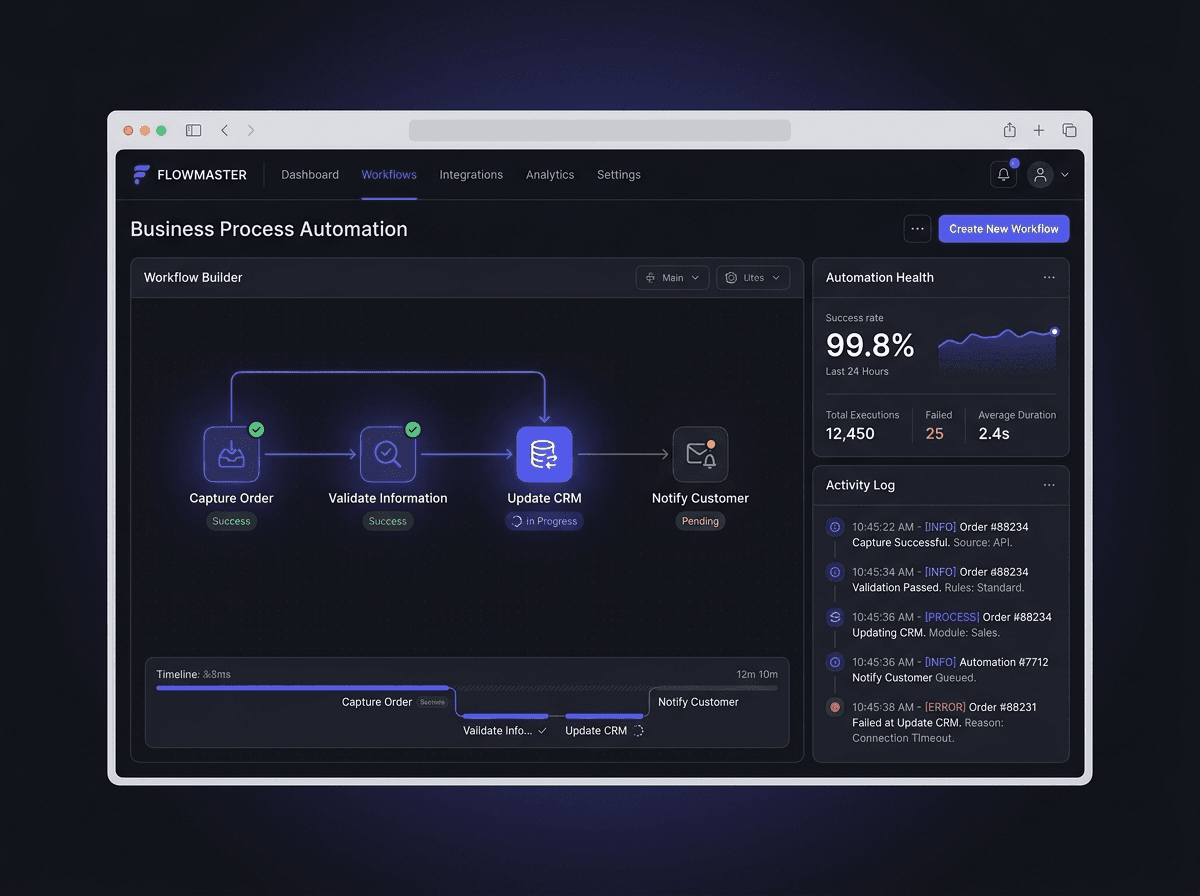
Task: Click the browser share icon
Action: point(1010,130)
